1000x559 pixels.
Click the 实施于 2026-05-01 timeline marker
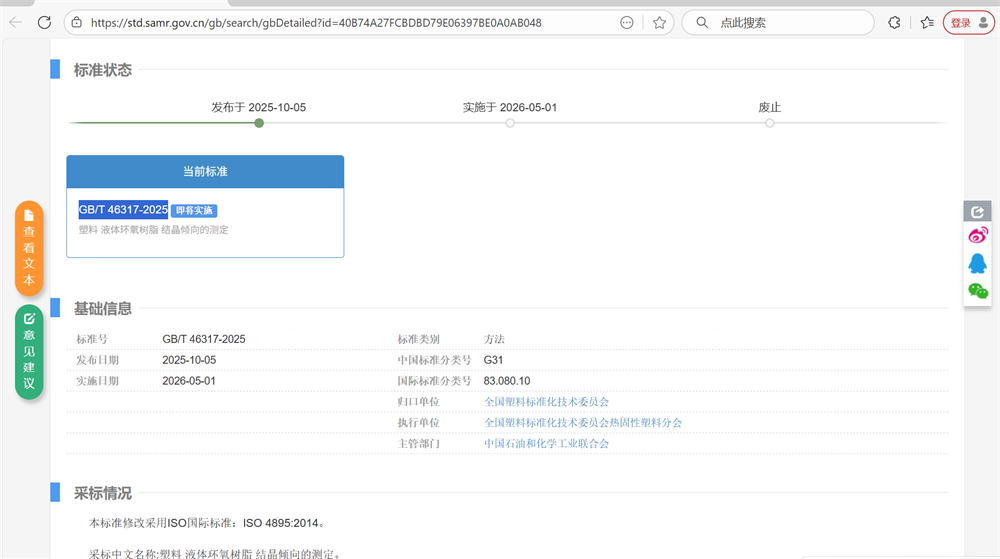[510, 123]
